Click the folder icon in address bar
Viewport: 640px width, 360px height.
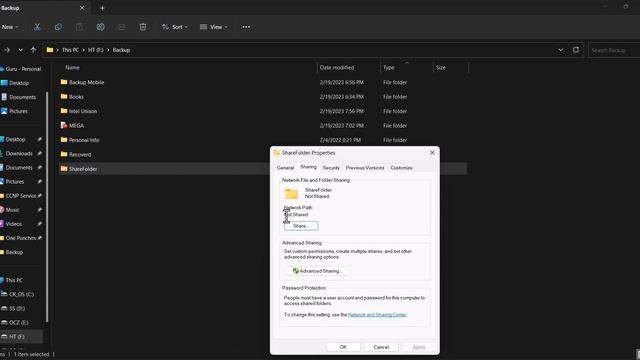[50, 50]
